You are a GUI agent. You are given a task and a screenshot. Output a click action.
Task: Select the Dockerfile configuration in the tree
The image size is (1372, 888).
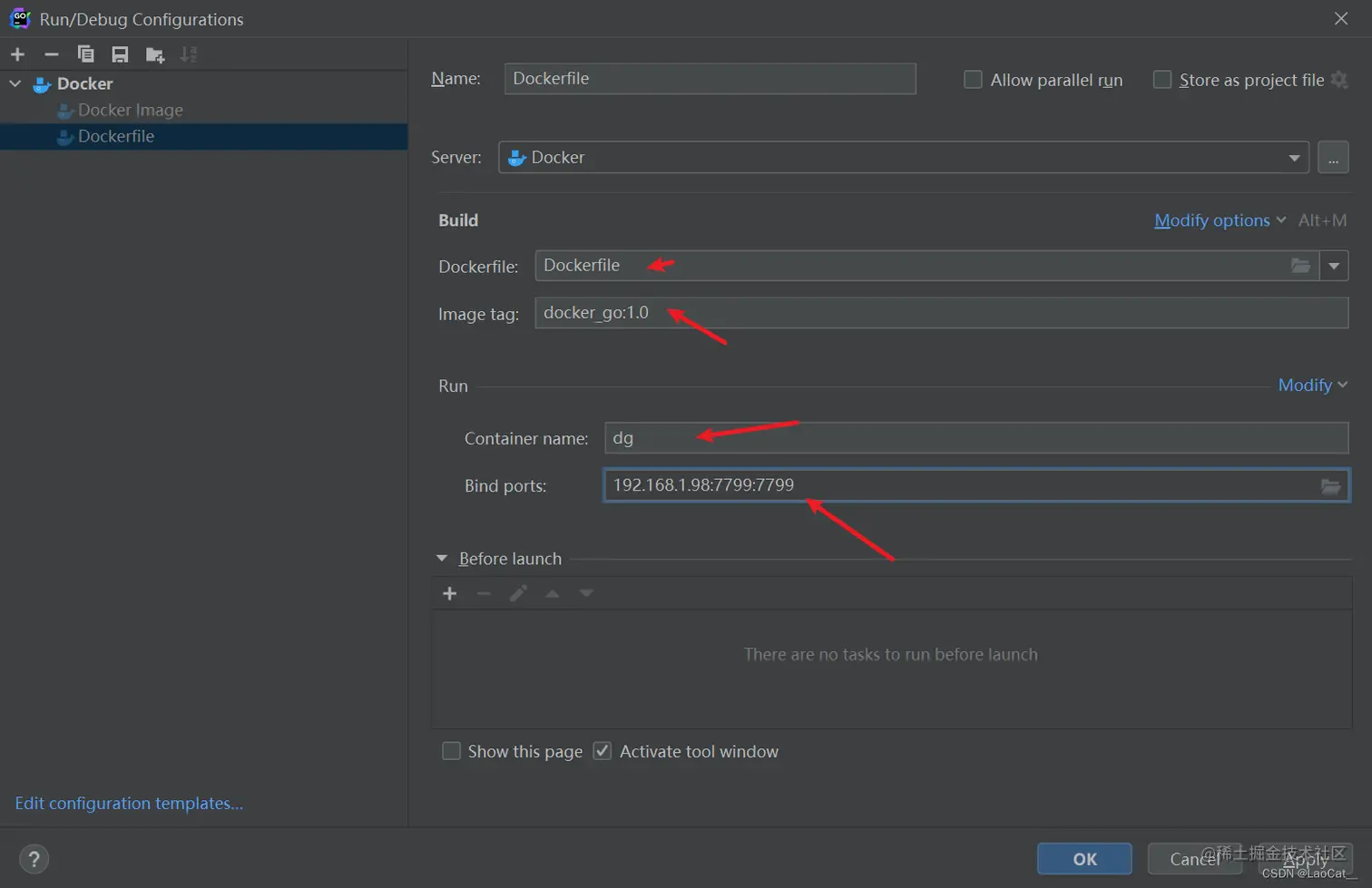(x=203, y=136)
